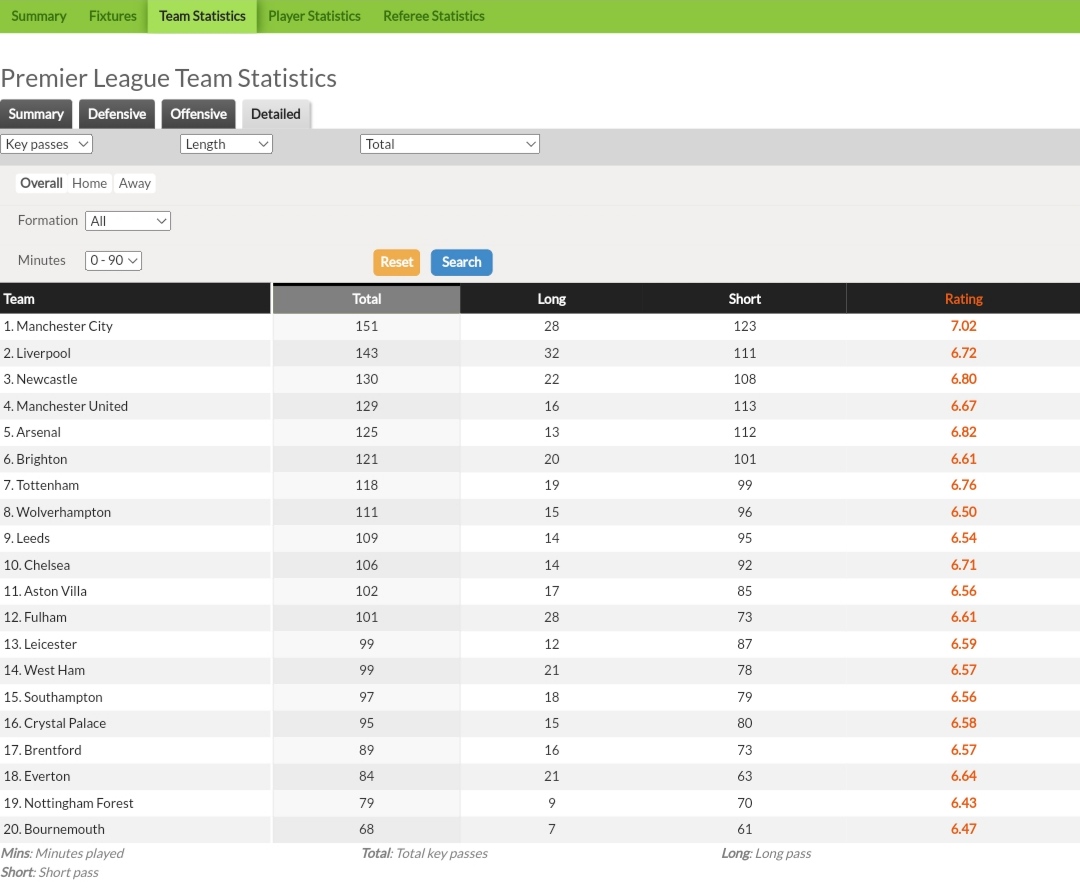Viewport: 1080px width, 893px height.
Task: Click the 'Mins: Minutes played' legend
Action: [x=62, y=854]
